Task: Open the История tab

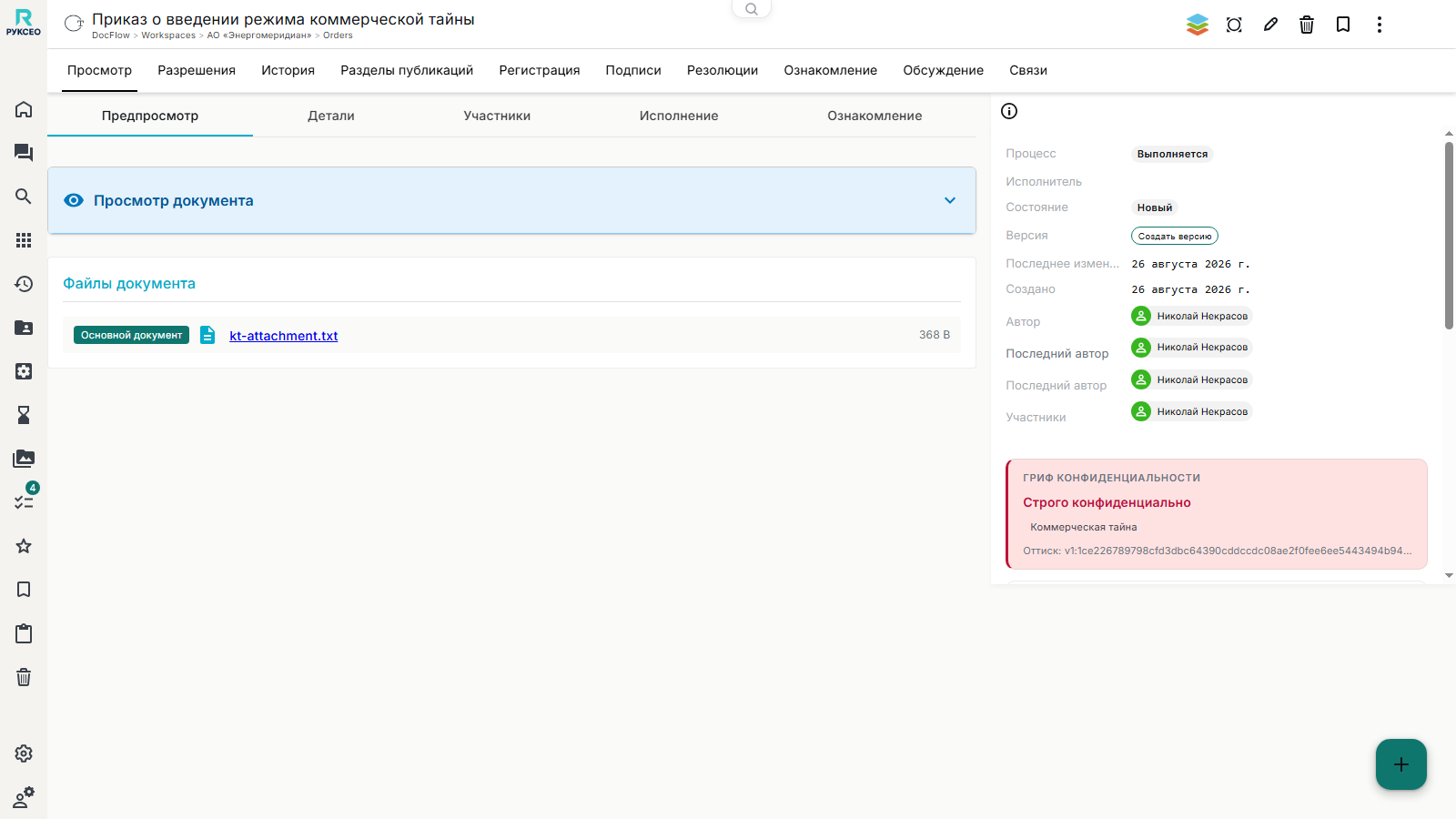Action: point(288,70)
